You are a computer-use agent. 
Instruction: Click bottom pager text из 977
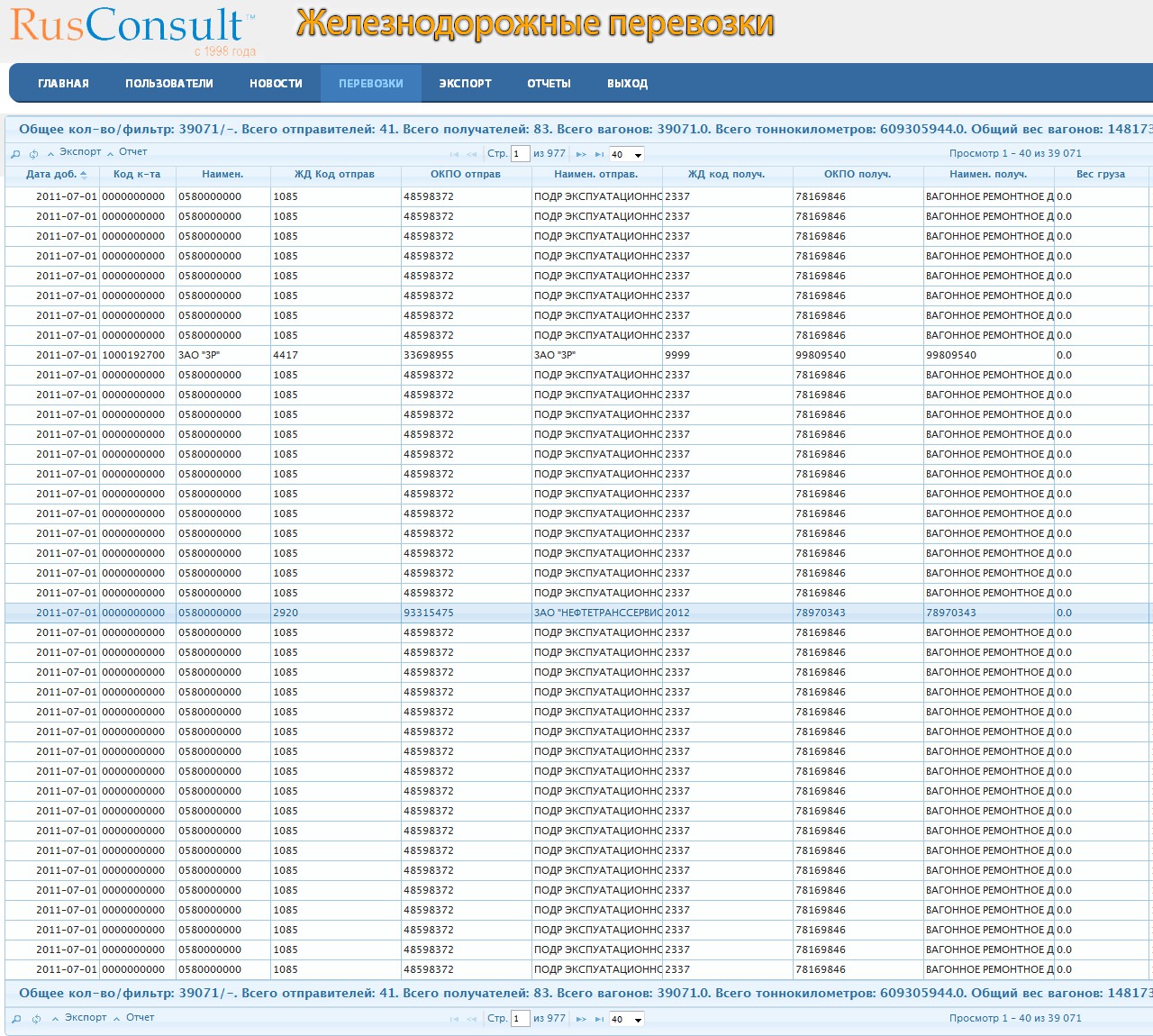click(549, 1019)
